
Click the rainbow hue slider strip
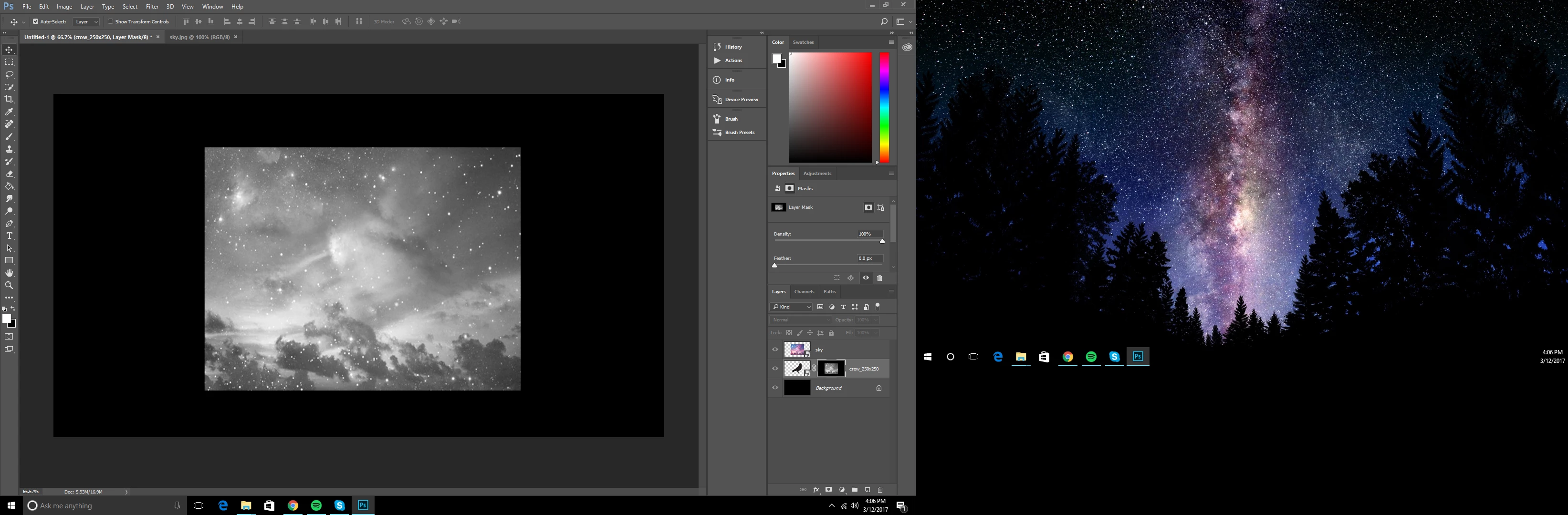coord(884,107)
